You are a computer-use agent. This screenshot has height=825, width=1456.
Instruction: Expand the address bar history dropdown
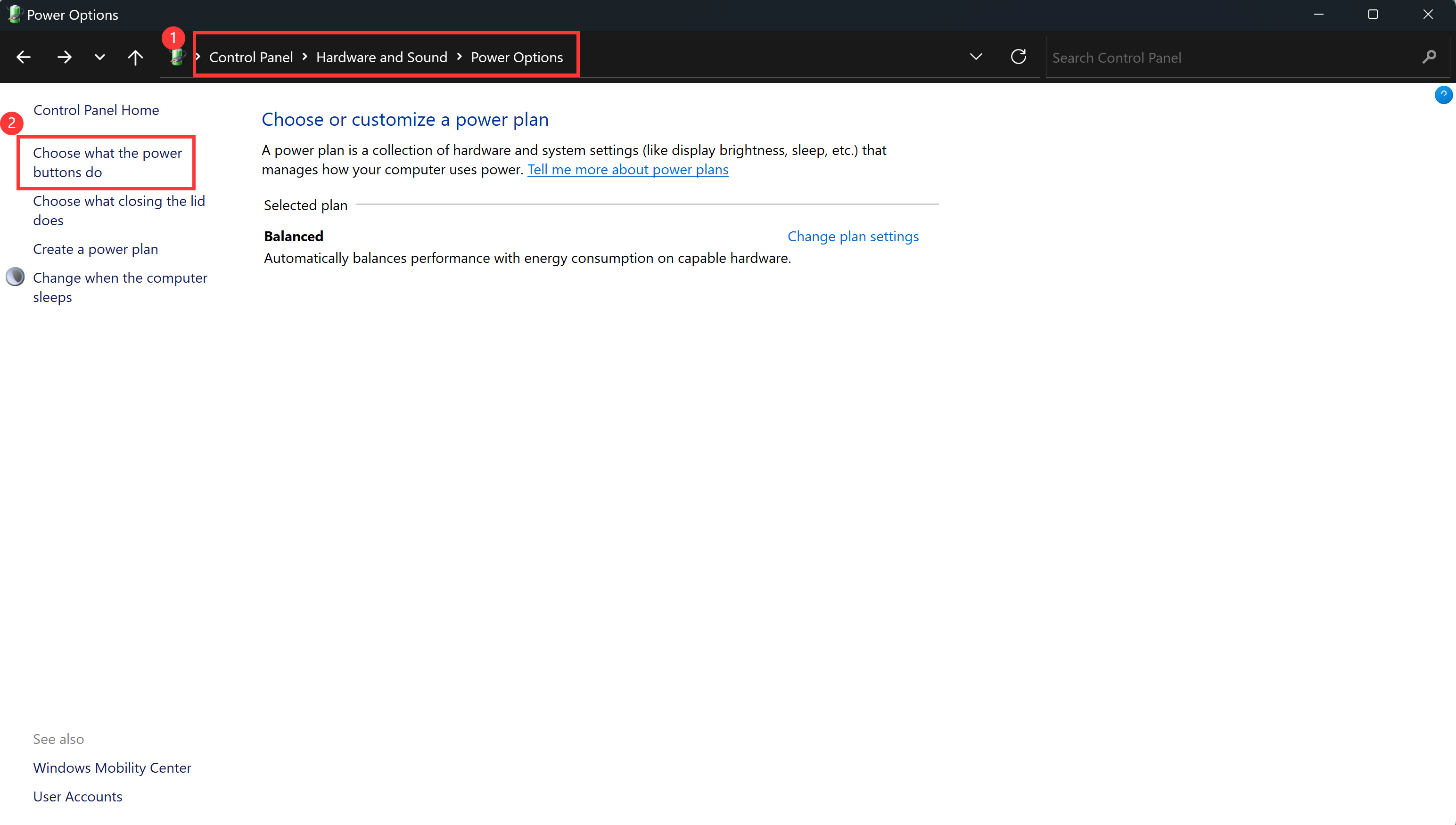coord(975,57)
